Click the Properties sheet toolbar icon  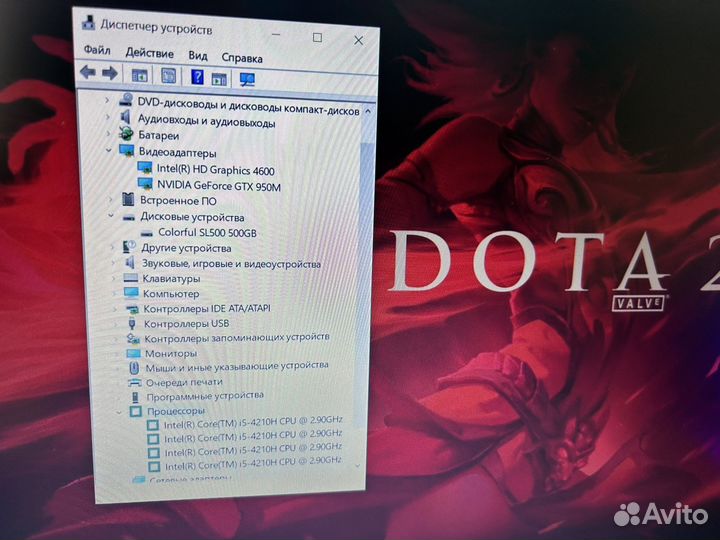tap(169, 75)
